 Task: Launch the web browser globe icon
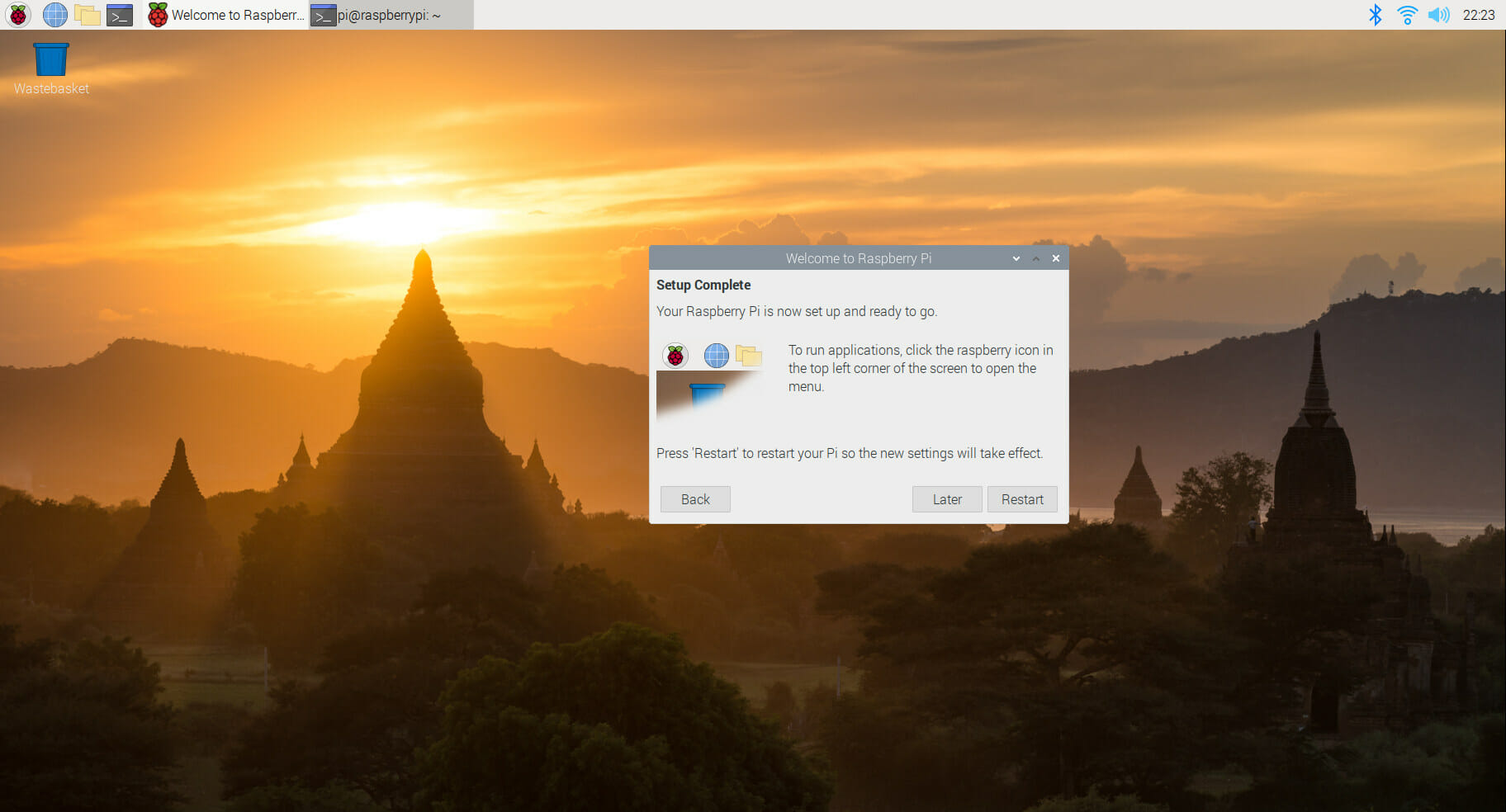[55, 15]
